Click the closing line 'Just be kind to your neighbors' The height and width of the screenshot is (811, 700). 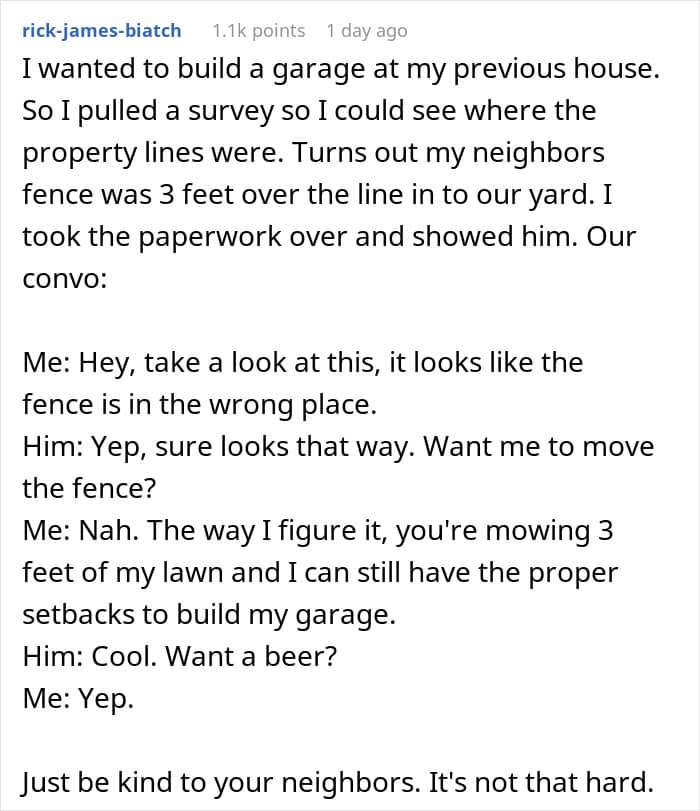[x=338, y=783]
